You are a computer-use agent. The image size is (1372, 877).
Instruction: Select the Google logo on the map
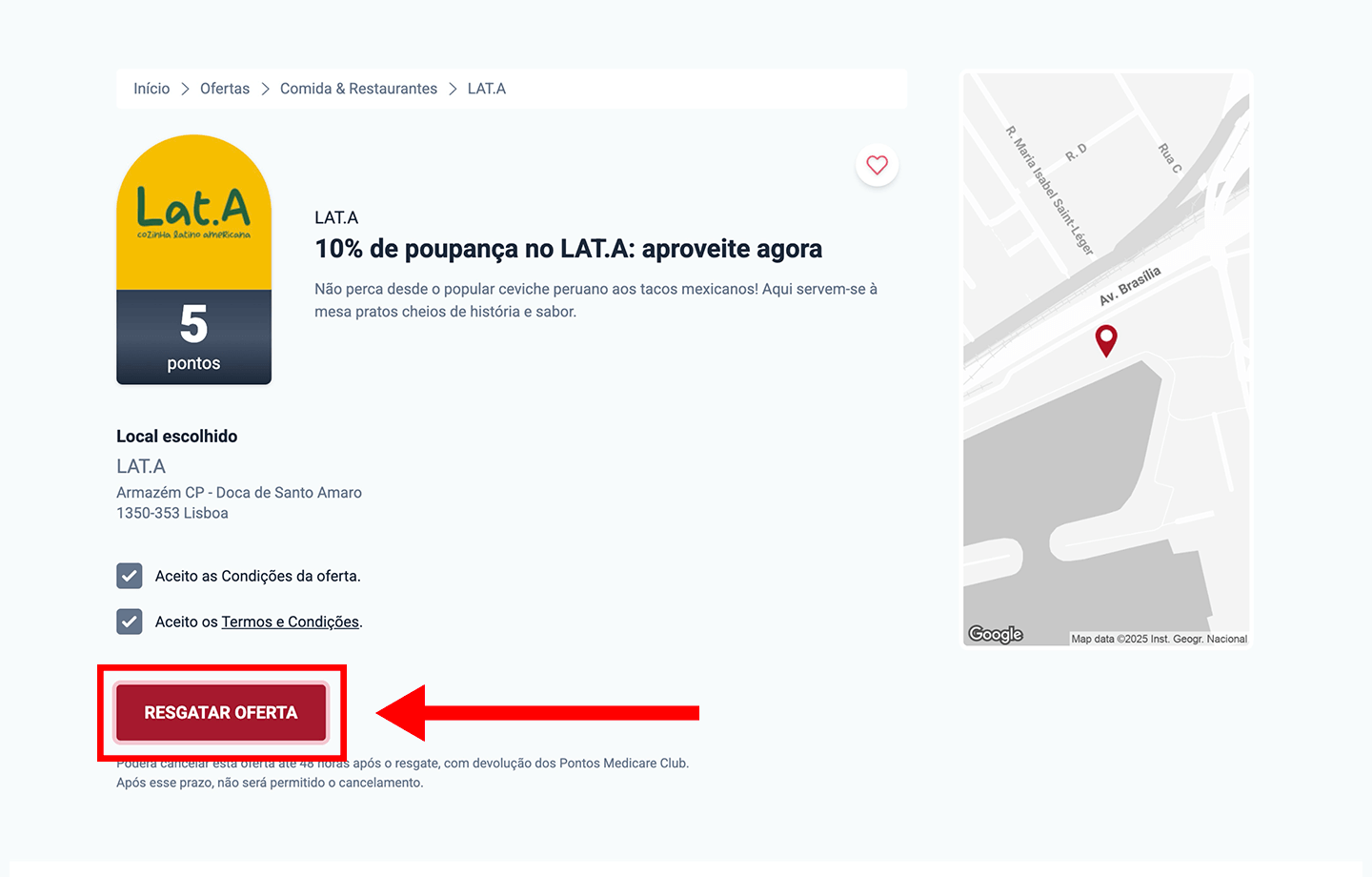click(x=995, y=633)
